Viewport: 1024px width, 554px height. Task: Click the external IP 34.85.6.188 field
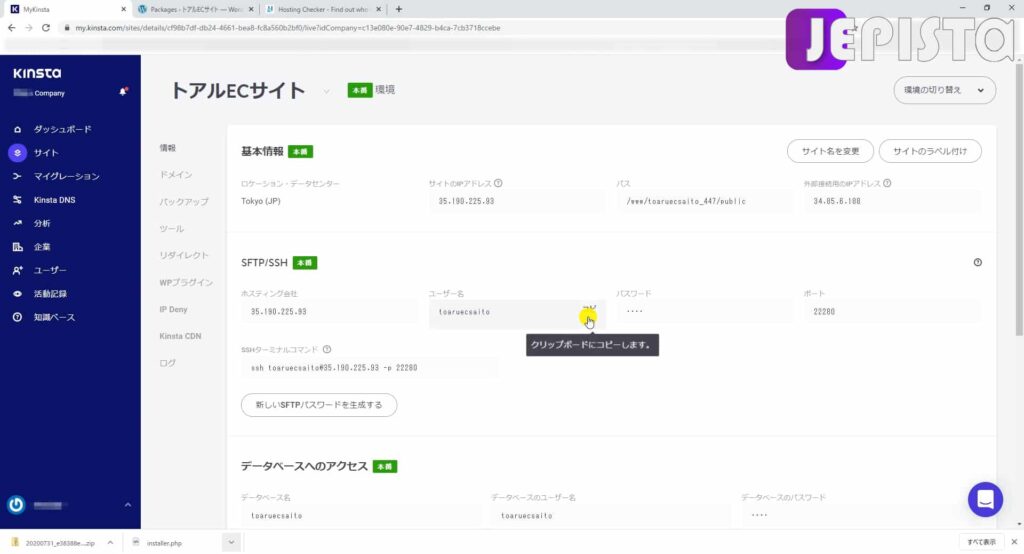pyautogui.click(x=891, y=201)
